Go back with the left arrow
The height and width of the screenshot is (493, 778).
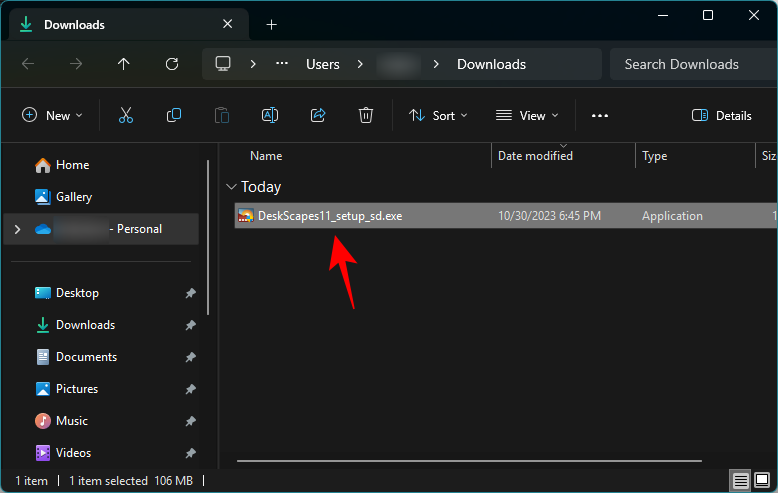click(28, 64)
